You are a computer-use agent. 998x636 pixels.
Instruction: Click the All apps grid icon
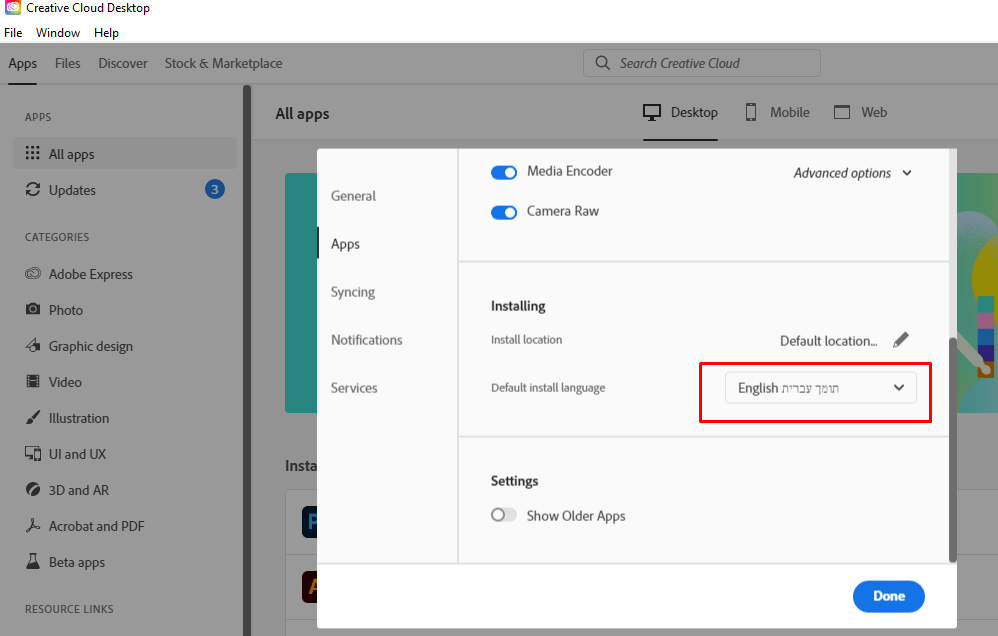click(x=32, y=153)
